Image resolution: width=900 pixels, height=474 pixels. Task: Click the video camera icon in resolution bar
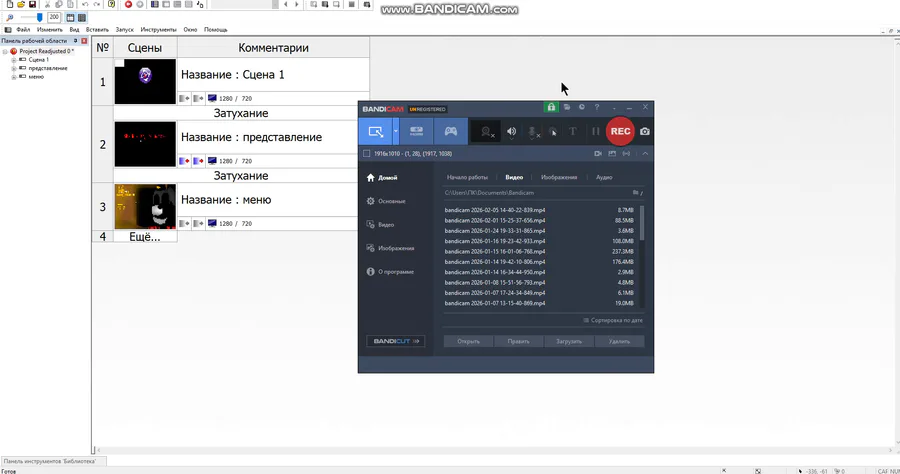tap(598, 154)
